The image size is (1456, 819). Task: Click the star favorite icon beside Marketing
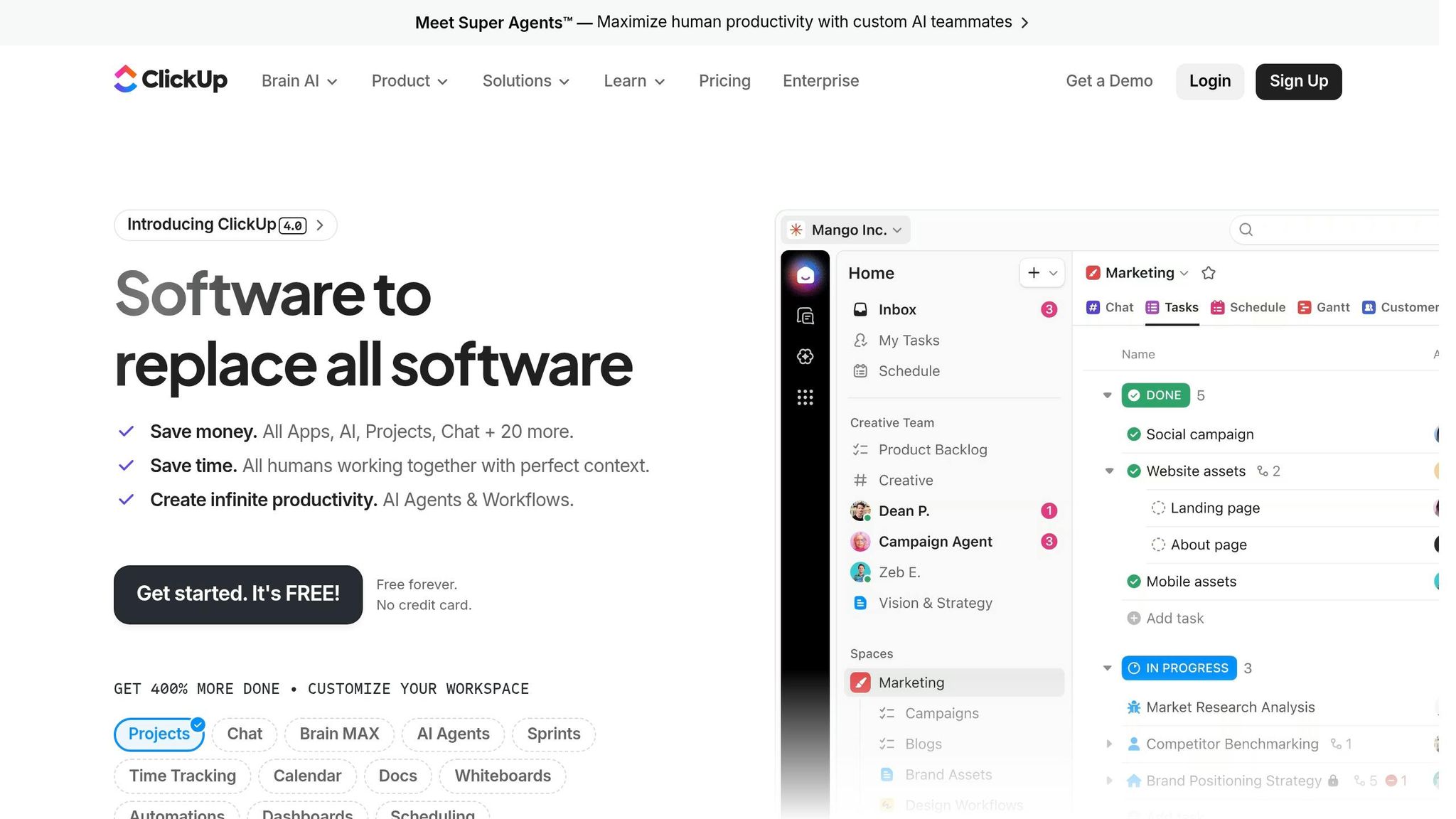pos(1208,273)
